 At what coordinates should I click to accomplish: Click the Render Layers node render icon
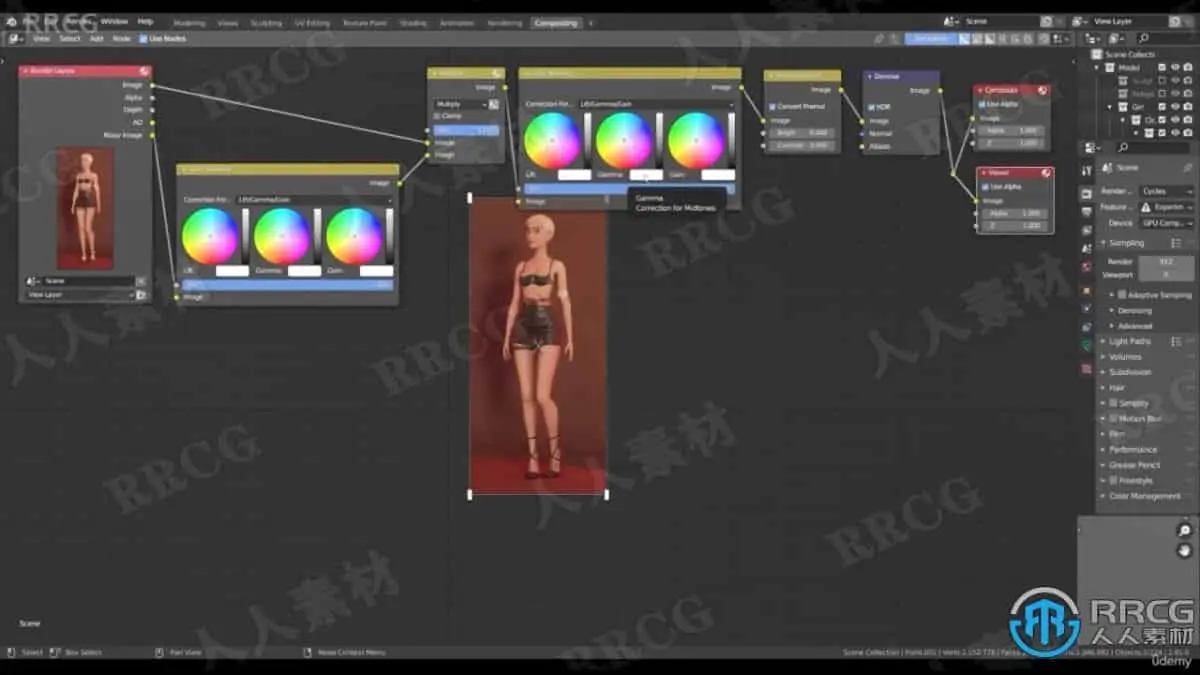tap(144, 71)
